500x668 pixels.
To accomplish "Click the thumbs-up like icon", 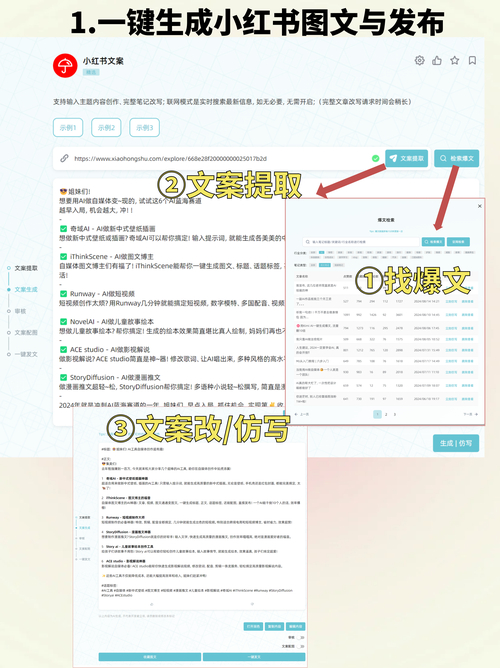I will pos(437,60).
